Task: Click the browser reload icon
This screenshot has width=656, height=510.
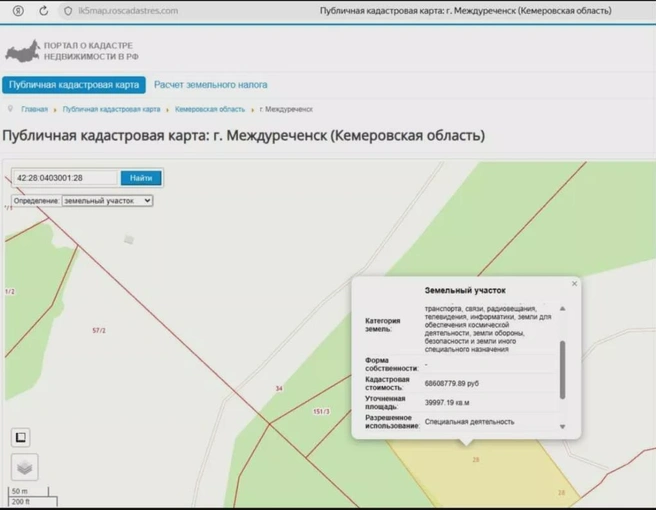Action: click(44, 11)
